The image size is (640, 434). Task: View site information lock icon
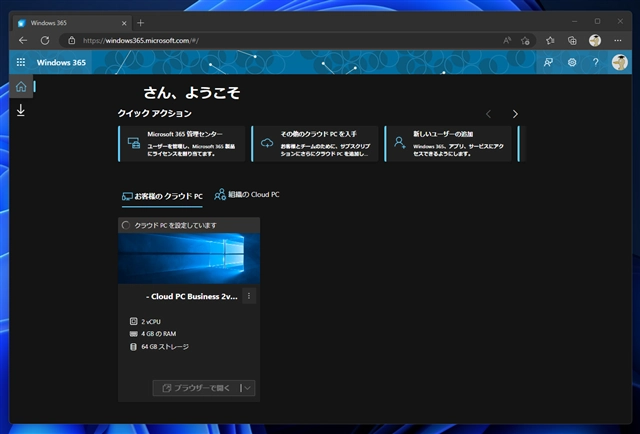pos(71,40)
